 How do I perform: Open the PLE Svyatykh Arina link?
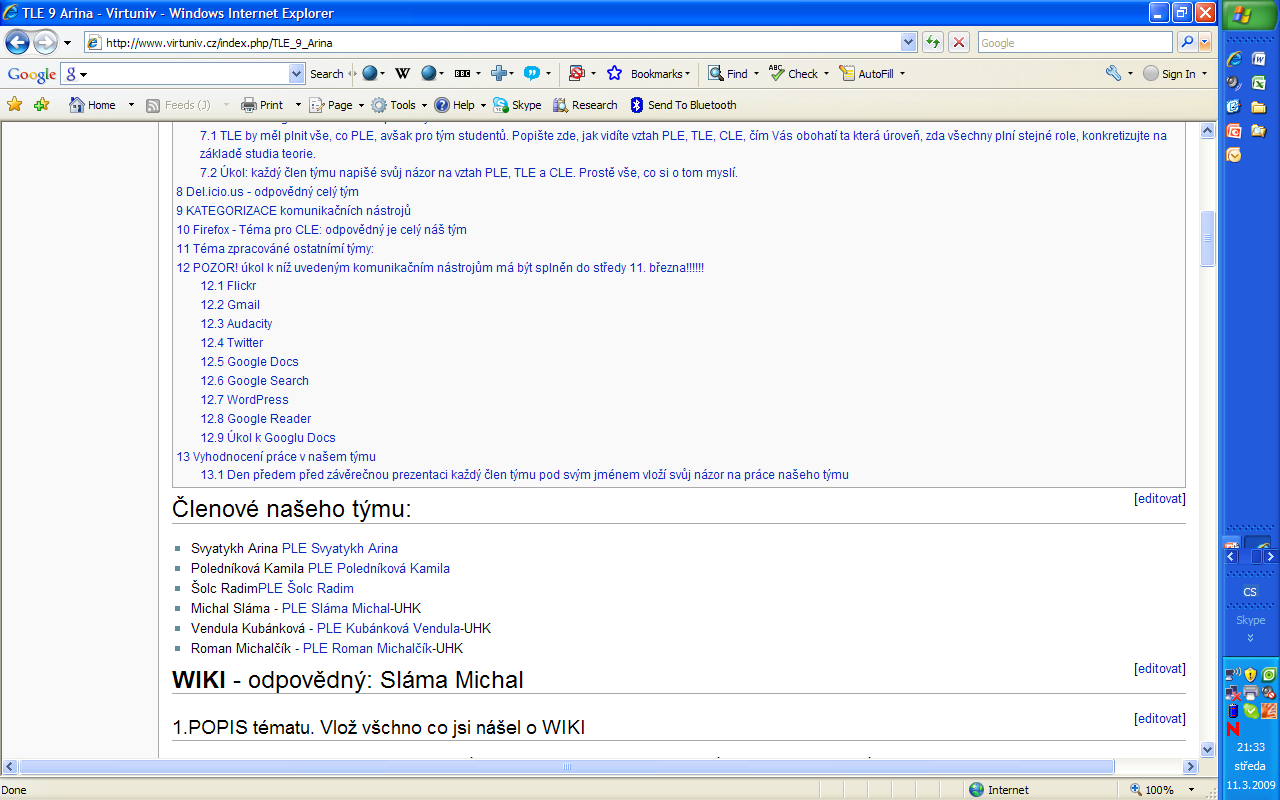coord(340,548)
